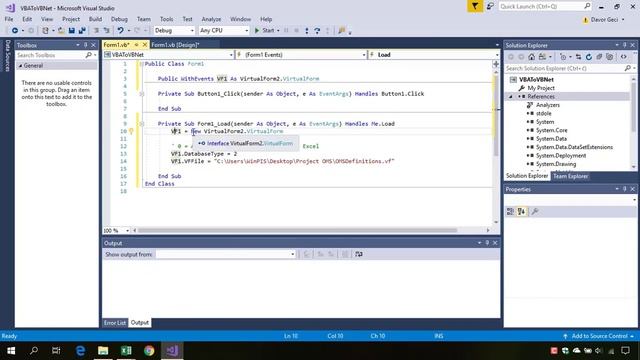Toggle auto-hide pin on Toolbox panel
The width and height of the screenshot is (640, 360).
[86, 45]
